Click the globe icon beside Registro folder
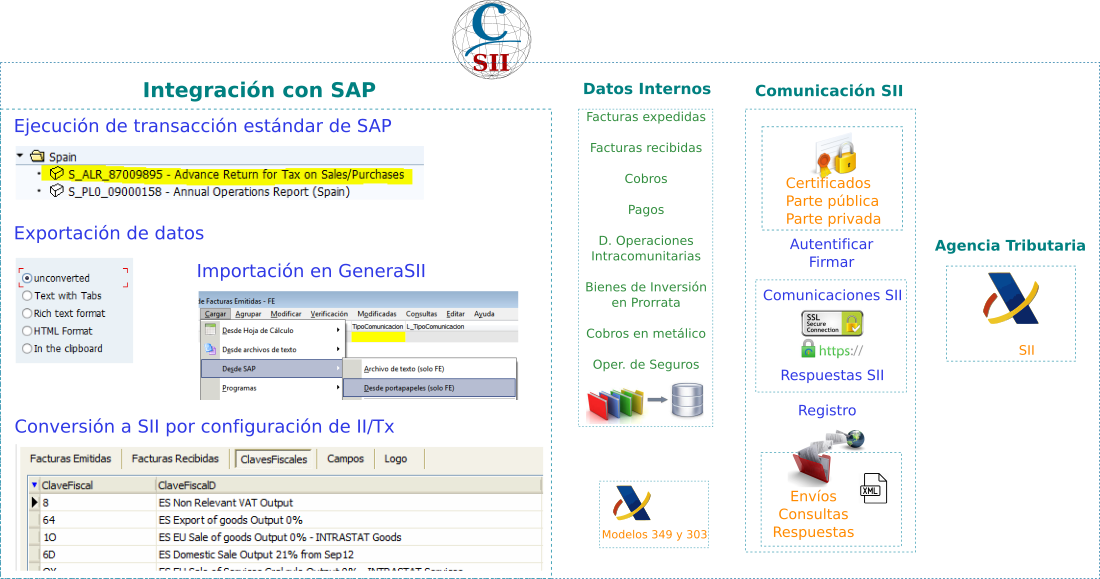 [854, 439]
